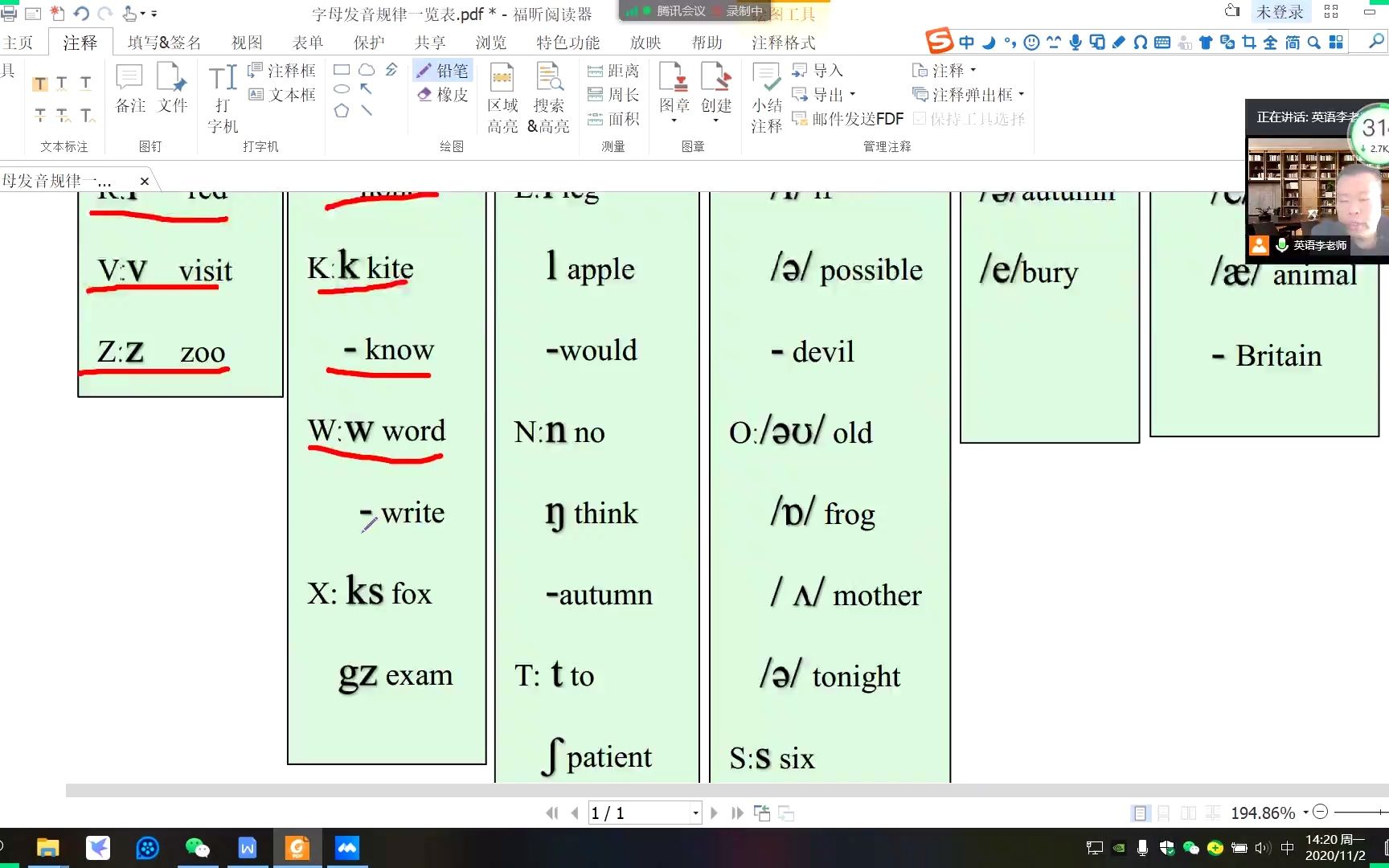Activate the 区域高亮 area highlight tool
The image size is (1389, 868).
click(502, 94)
